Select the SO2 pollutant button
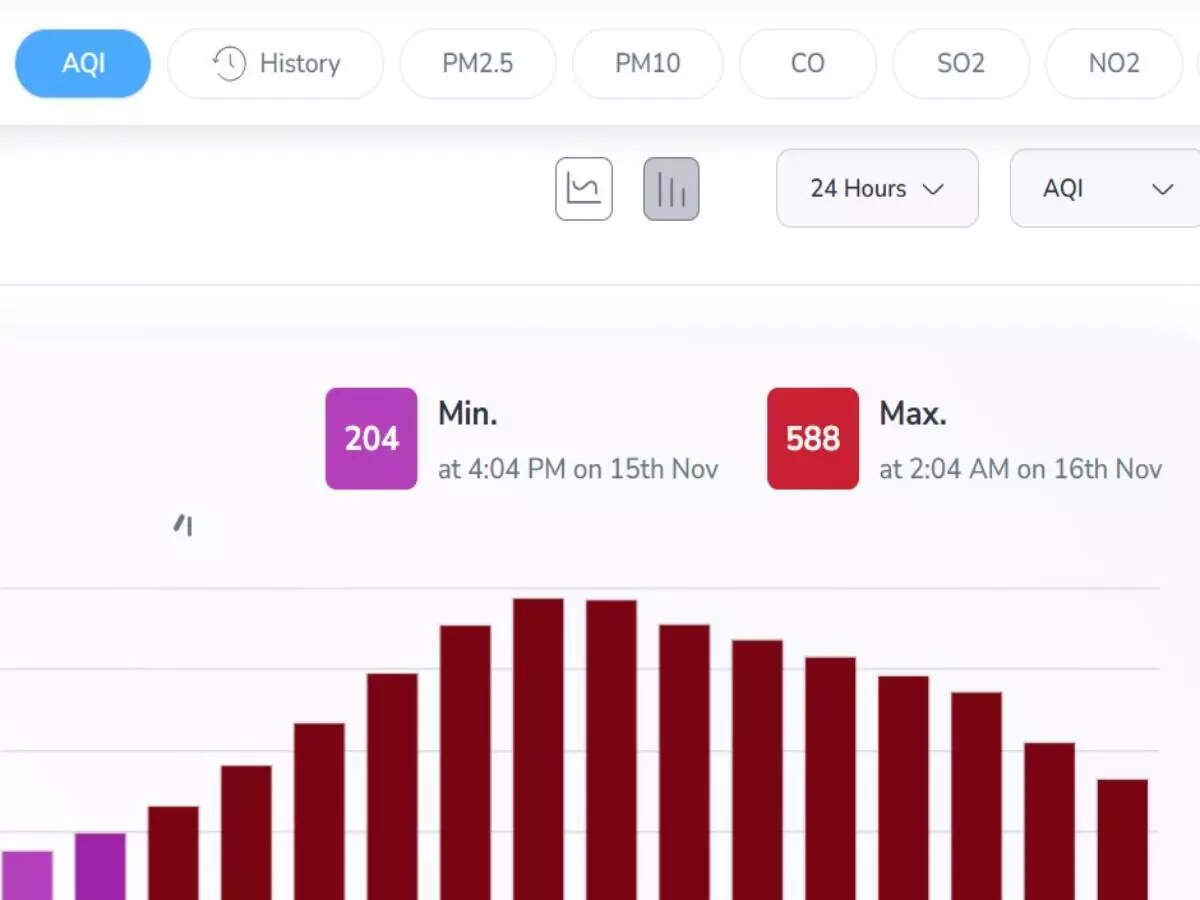 (961, 63)
